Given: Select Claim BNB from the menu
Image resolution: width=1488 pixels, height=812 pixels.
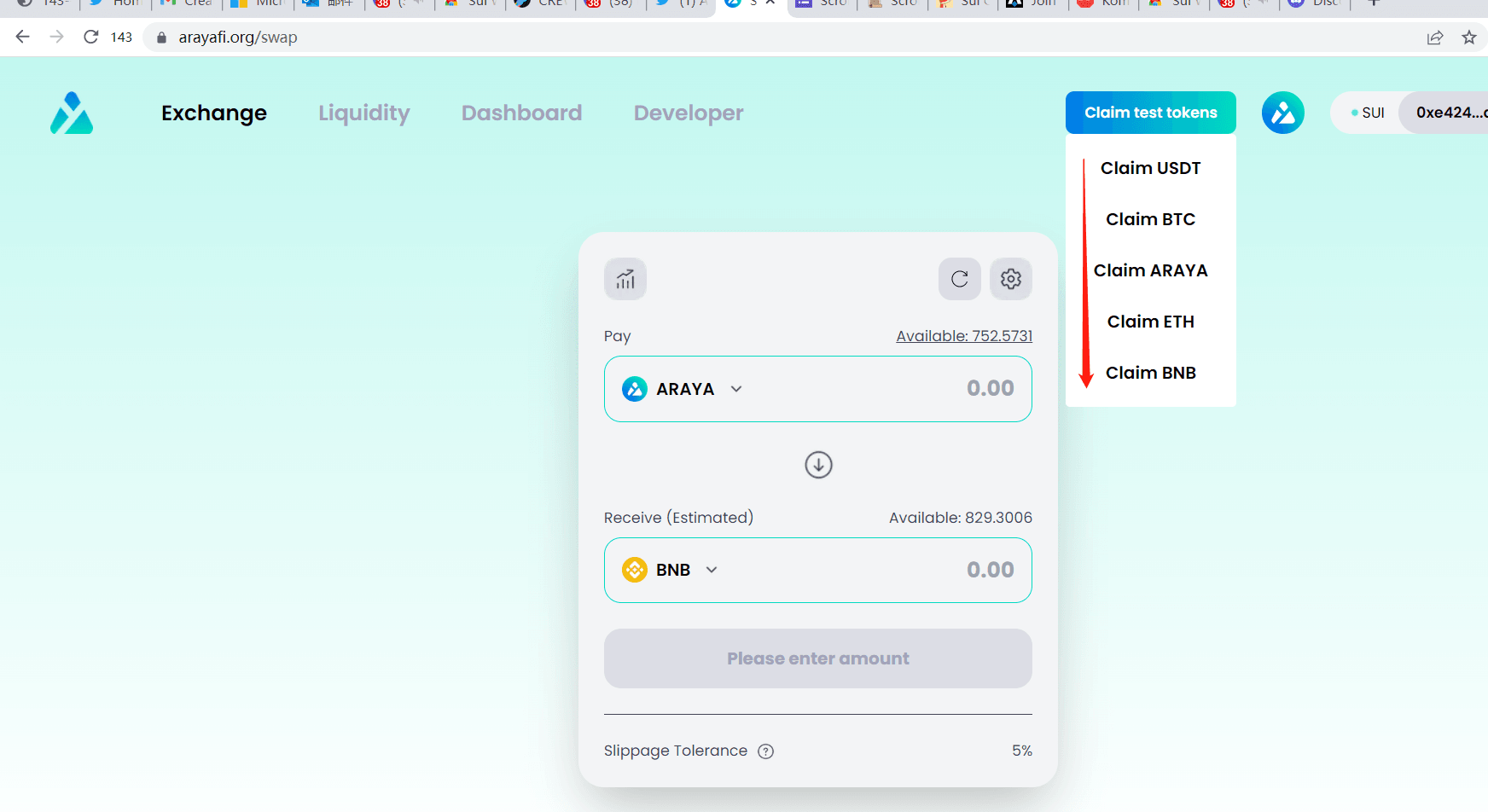Looking at the screenshot, I should pos(1150,373).
